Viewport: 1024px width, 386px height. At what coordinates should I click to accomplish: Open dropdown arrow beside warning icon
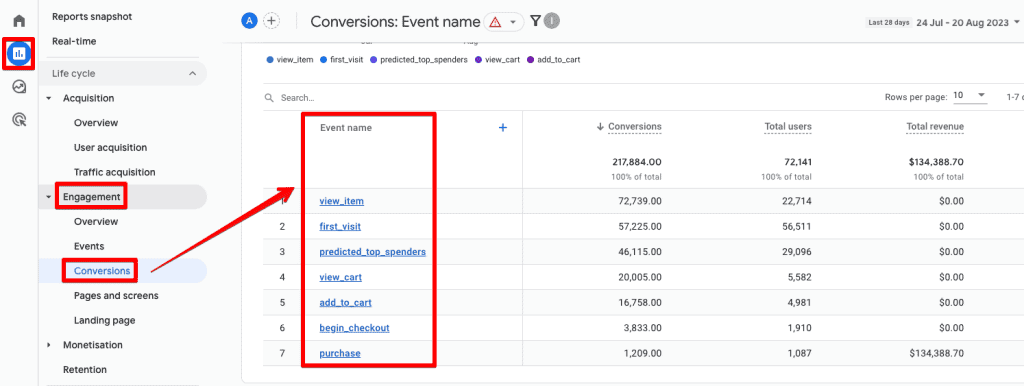(x=513, y=22)
